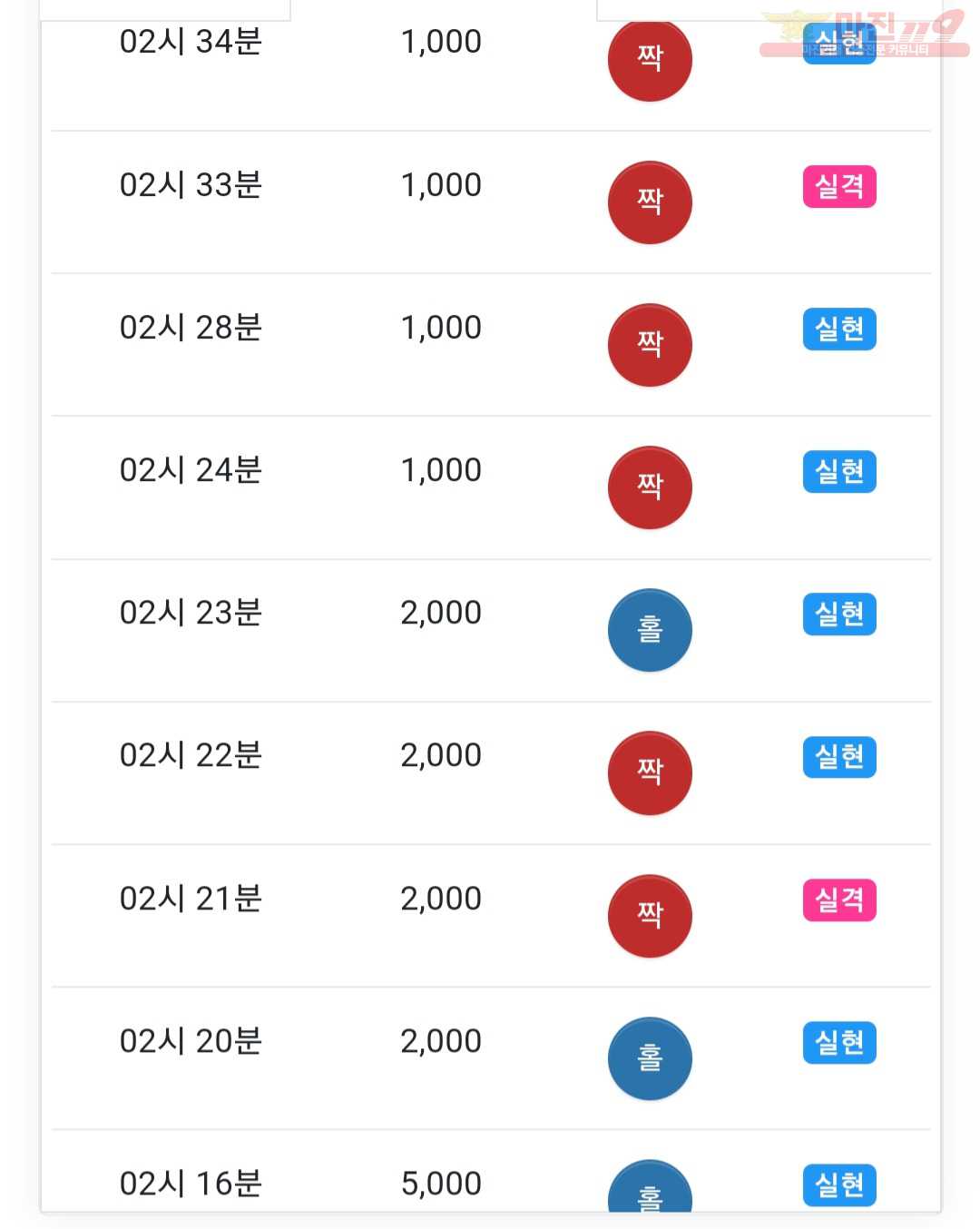
Task: Select the 02시 23분 time entry
Action: (191, 613)
